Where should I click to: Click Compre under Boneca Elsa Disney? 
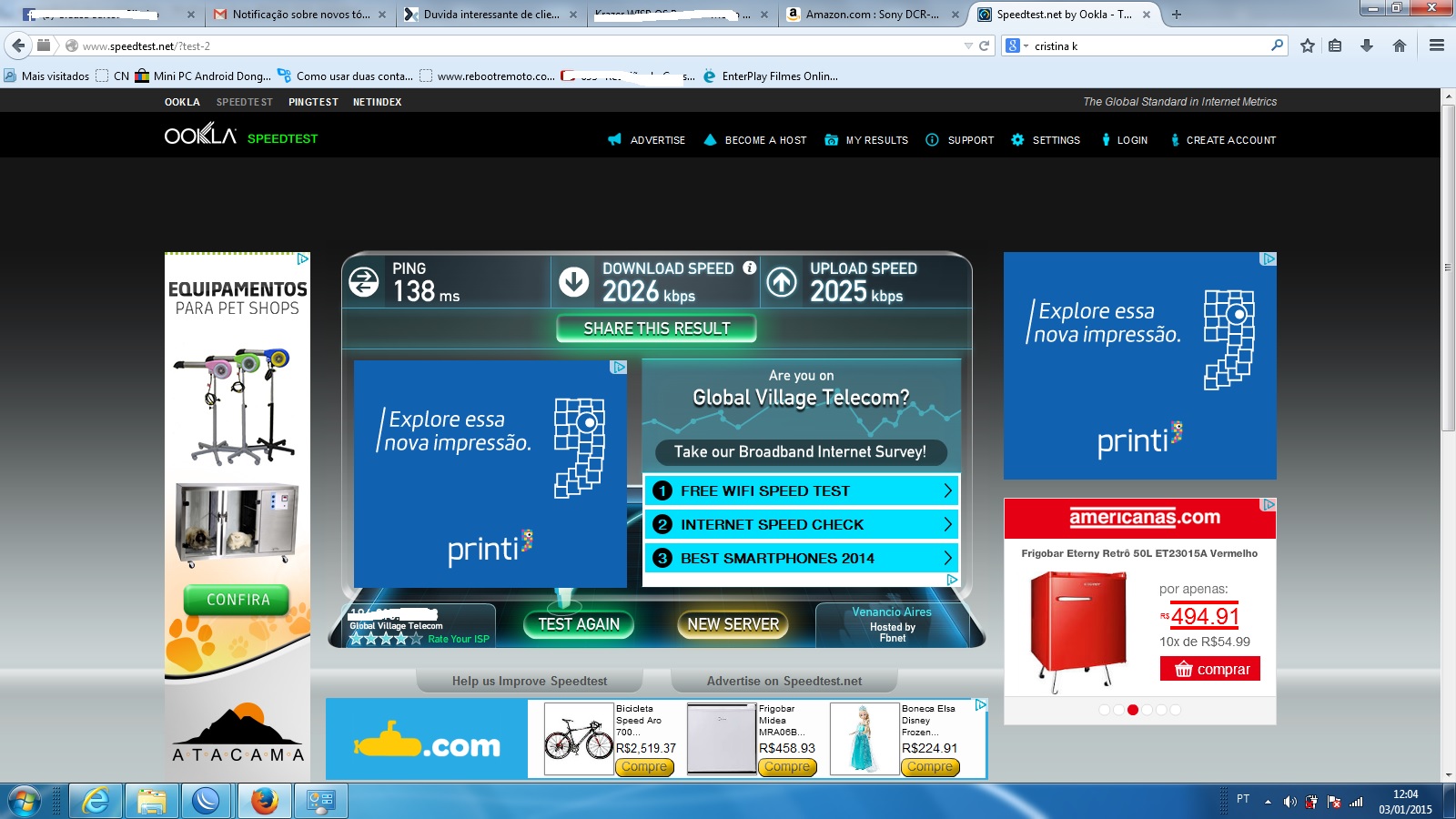point(930,767)
